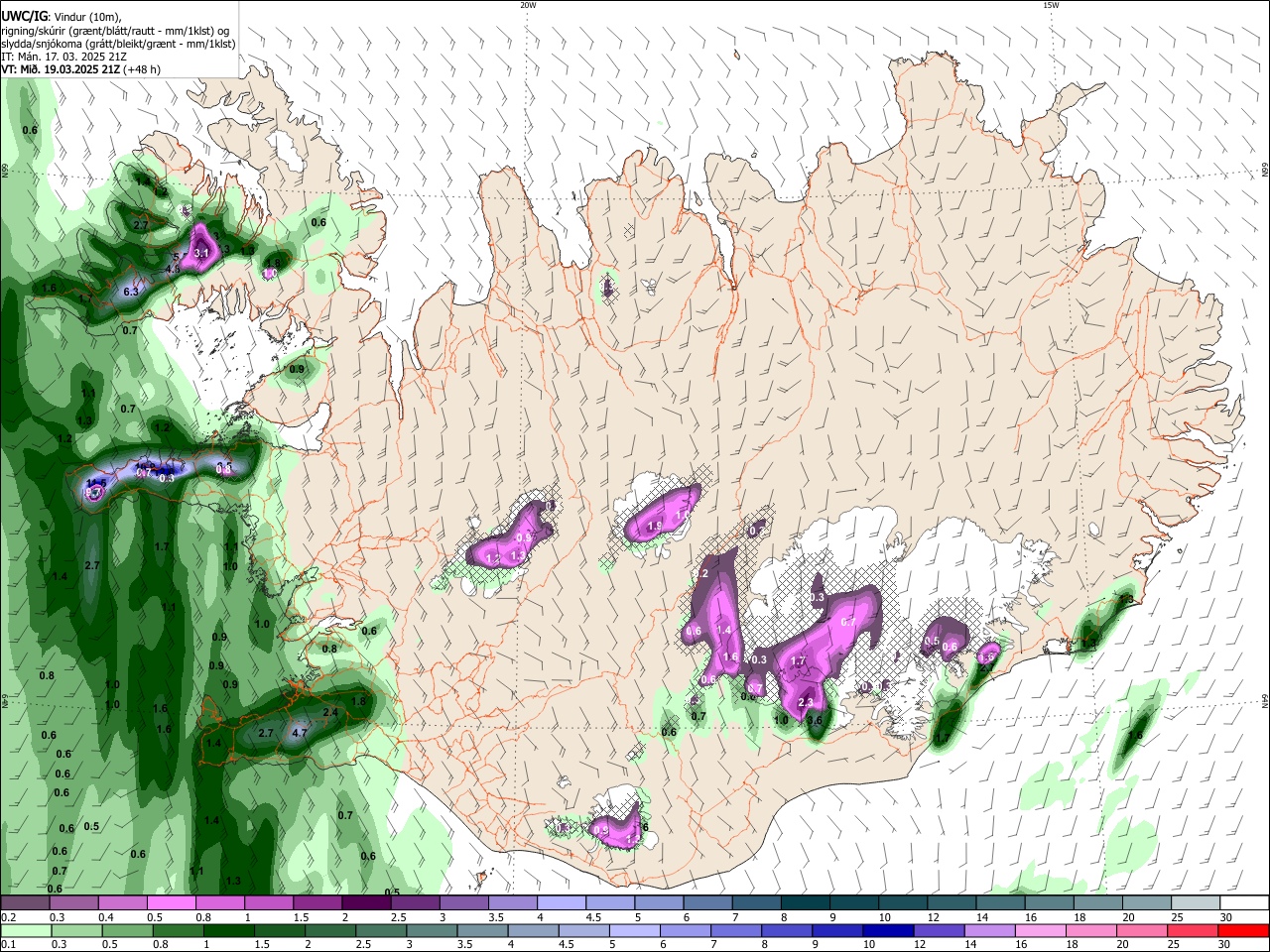Click the palest green 0.1 swatch in lower legend
The image size is (1270, 952).
(25, 930)
